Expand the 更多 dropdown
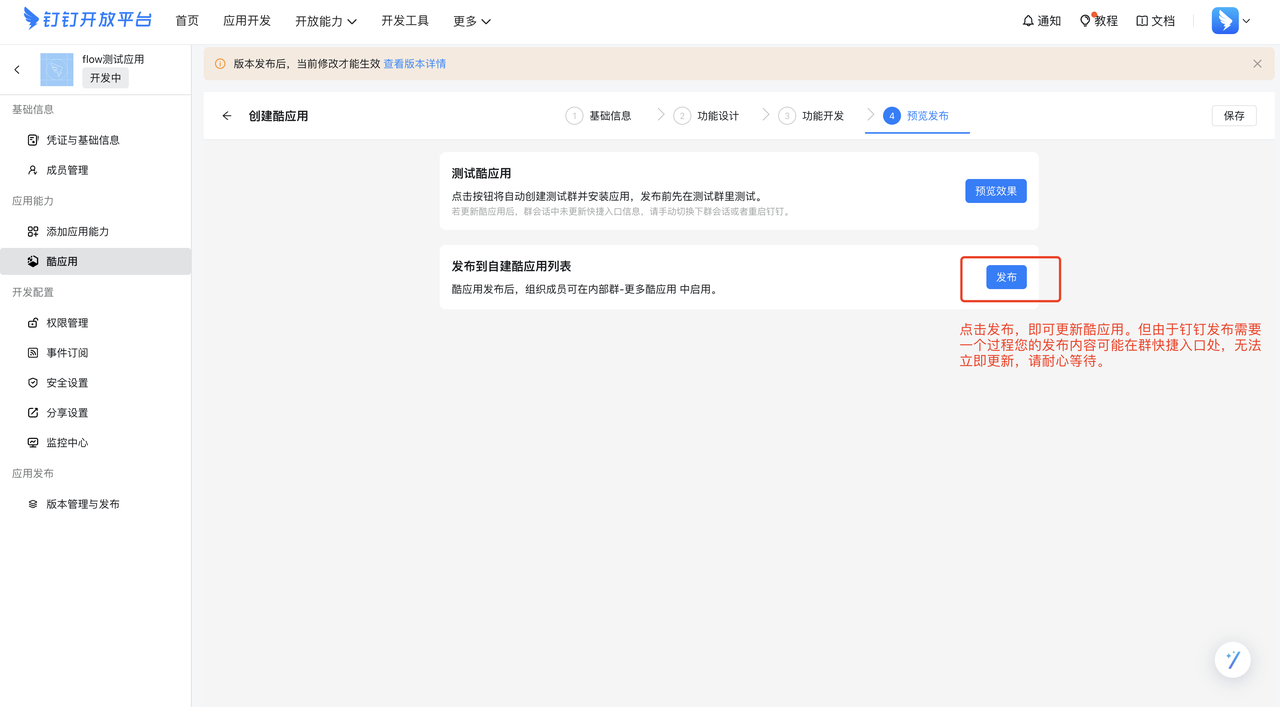1280x707 pixels. point(471,20)
